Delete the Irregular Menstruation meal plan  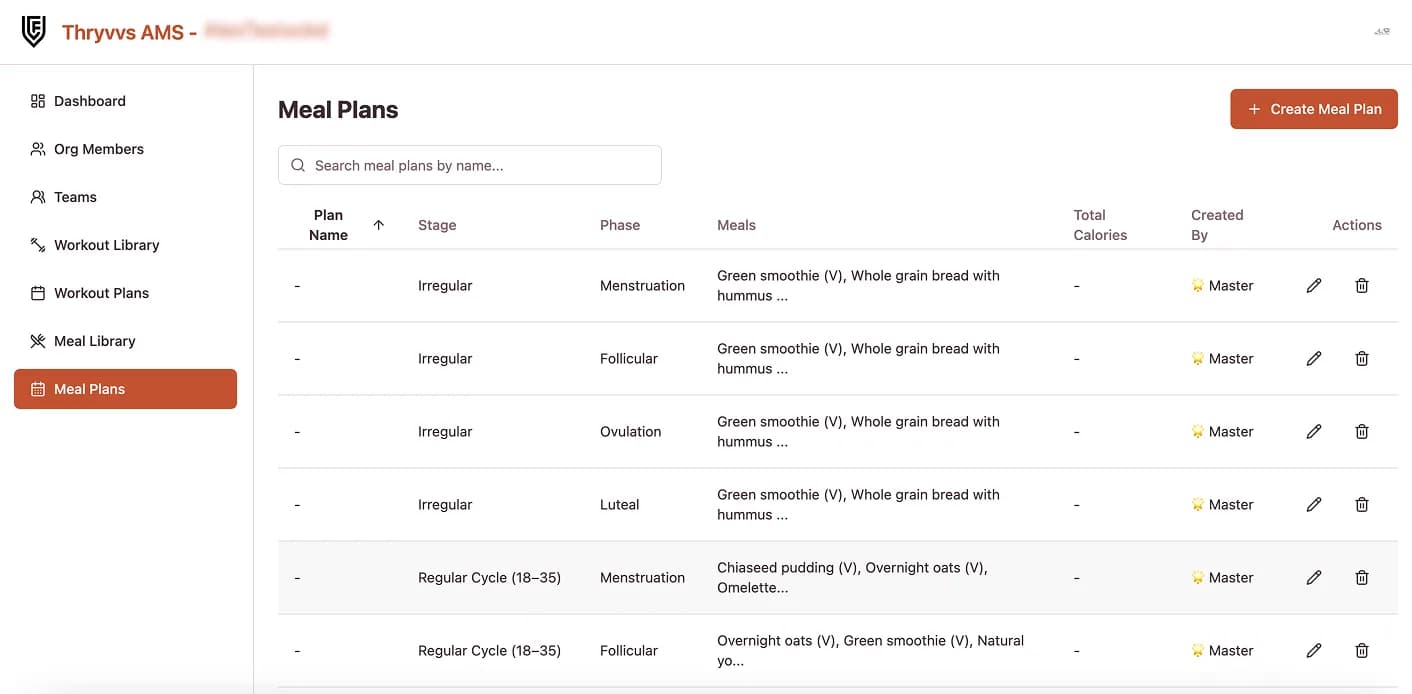click(x=1362, y=286)
